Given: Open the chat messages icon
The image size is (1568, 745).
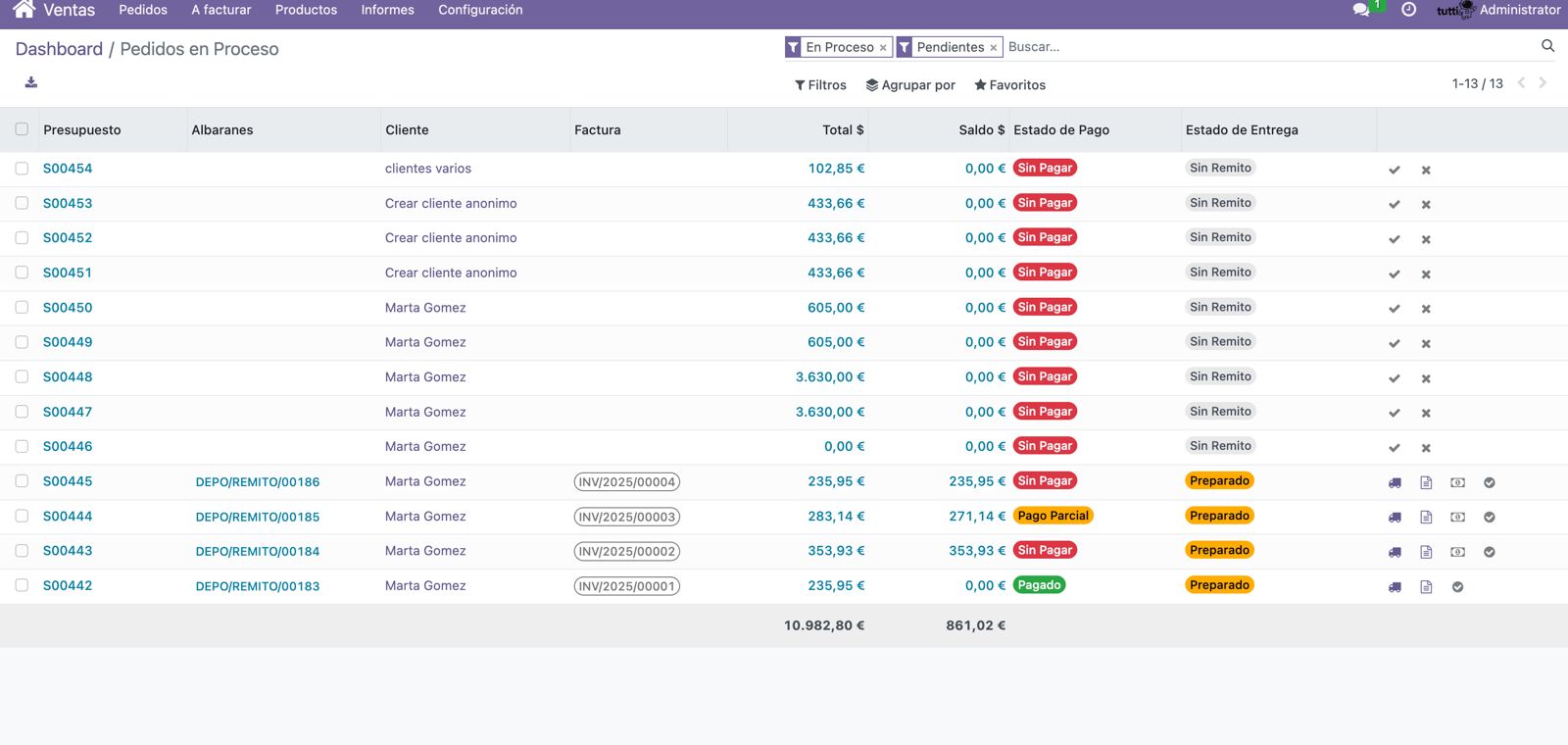Looking at the screenshot, I should tap(1361, 10).
